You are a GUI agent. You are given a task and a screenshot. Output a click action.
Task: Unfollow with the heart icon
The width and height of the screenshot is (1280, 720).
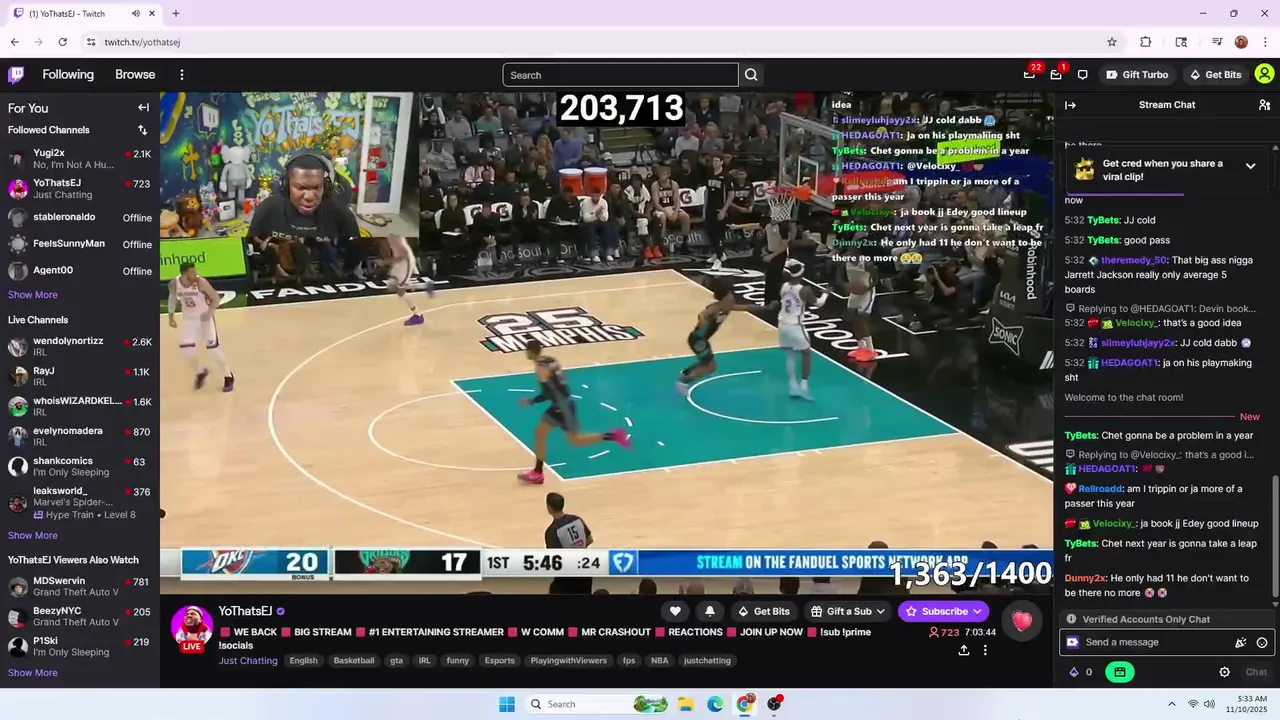pos(675,611)
